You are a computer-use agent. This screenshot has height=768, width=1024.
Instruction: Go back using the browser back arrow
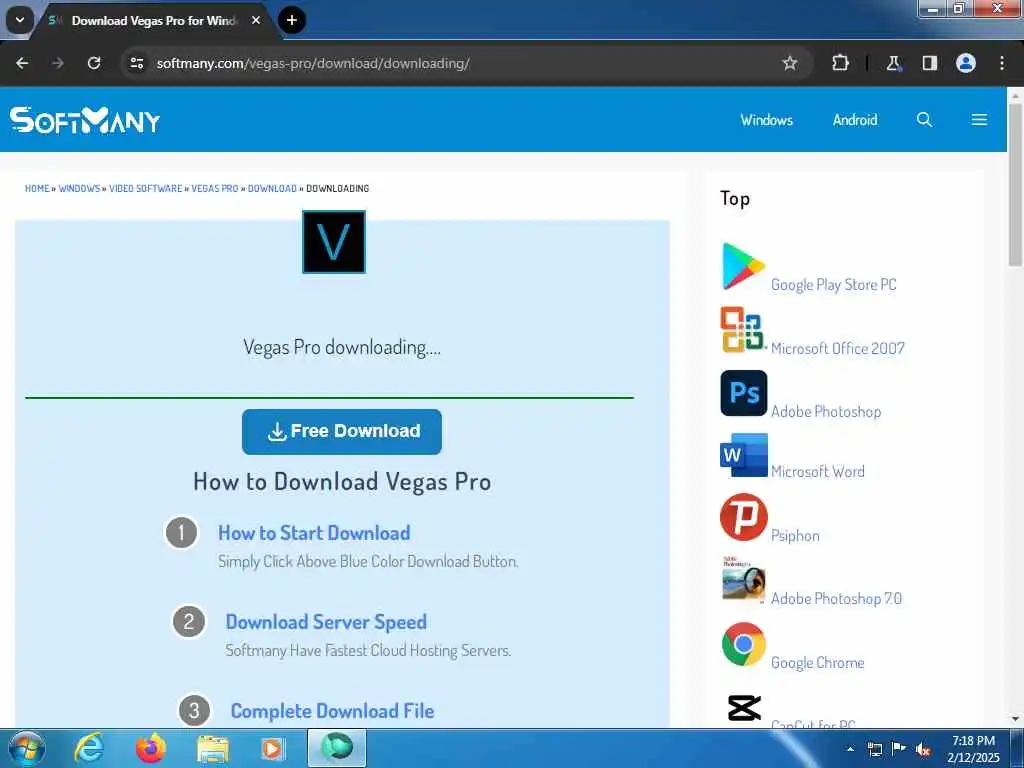tap(22, 63)
